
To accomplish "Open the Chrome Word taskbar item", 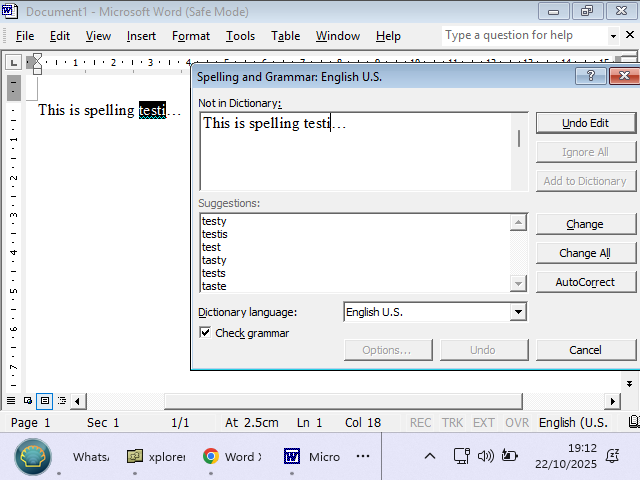I will click(232, 457).
